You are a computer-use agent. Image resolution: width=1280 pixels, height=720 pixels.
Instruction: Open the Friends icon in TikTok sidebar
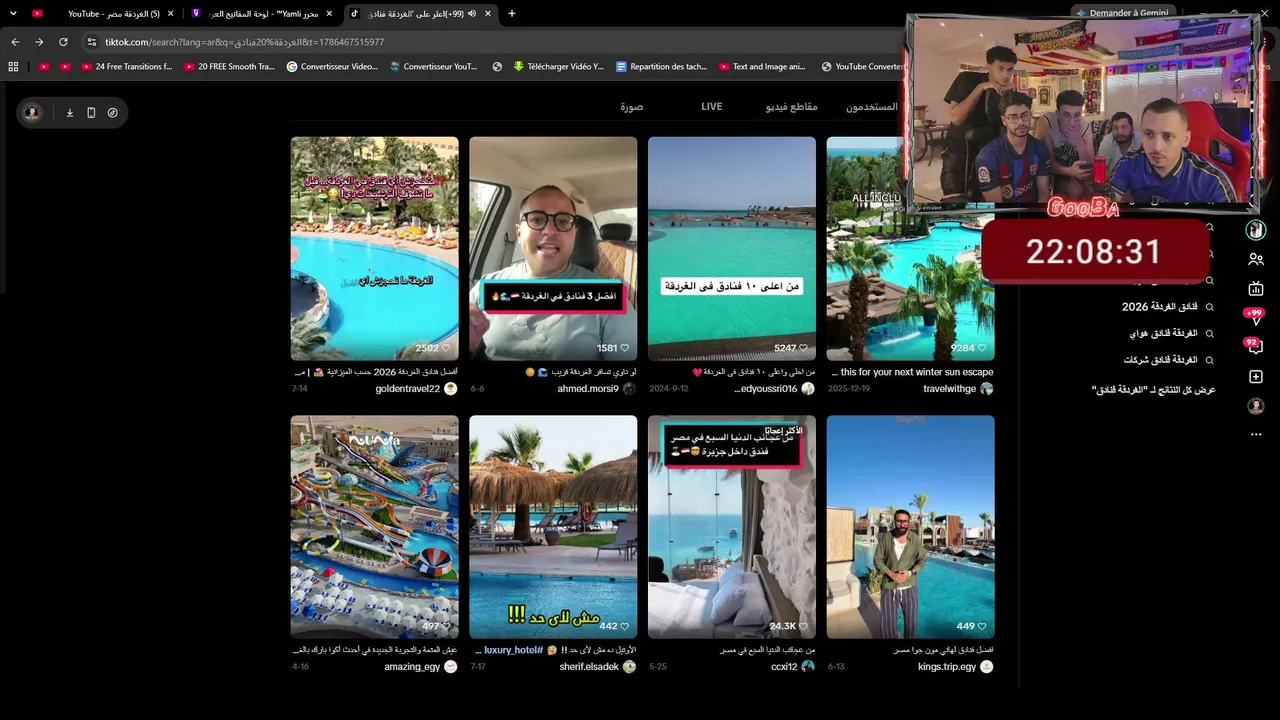[x=1256, y=259]
